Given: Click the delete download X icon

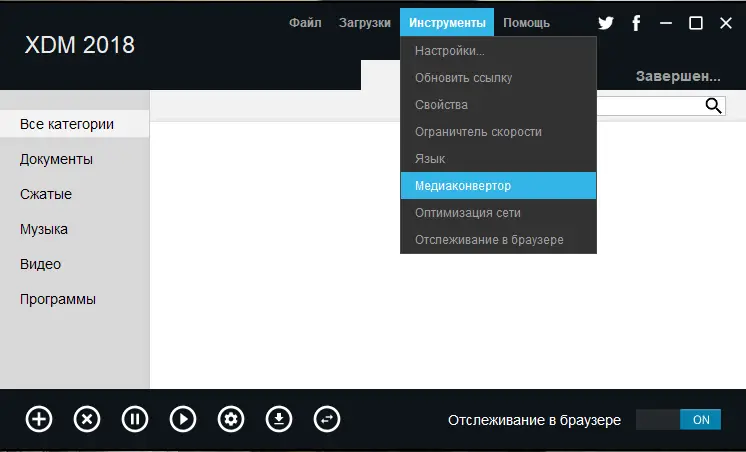Looking at the screenshot, I should pos(87,419).
